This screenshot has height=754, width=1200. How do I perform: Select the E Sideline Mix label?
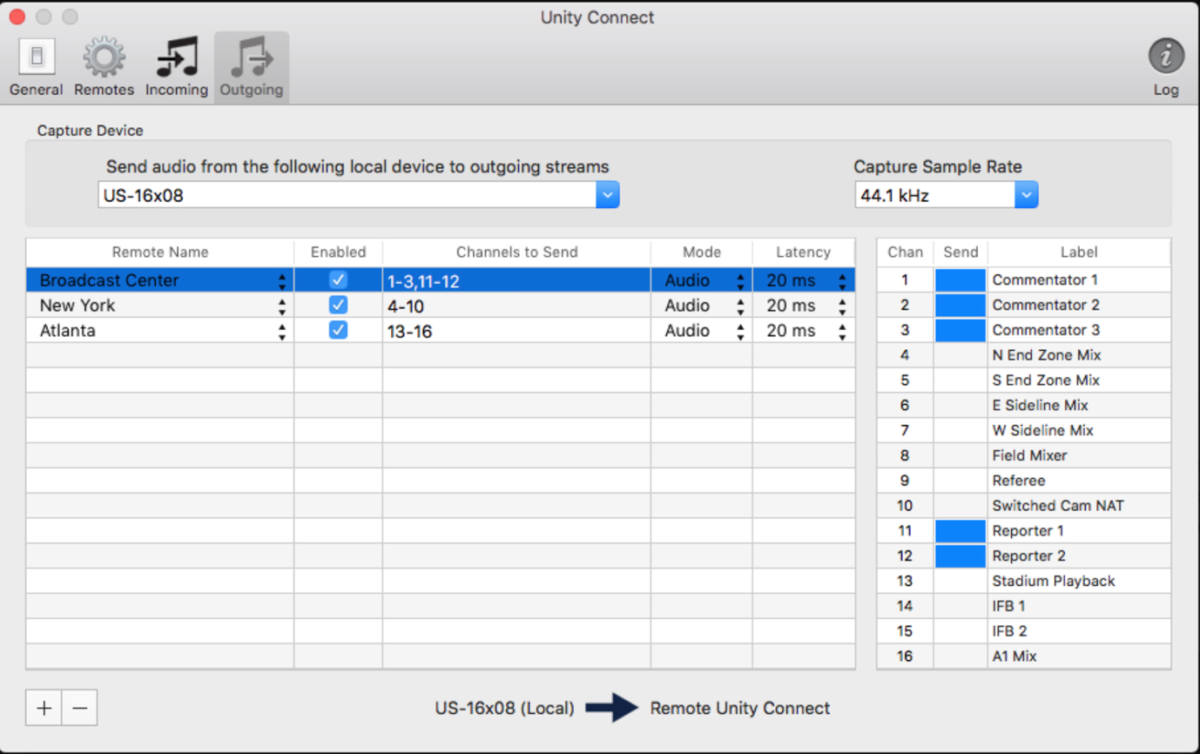click(x=1040, y=405)
